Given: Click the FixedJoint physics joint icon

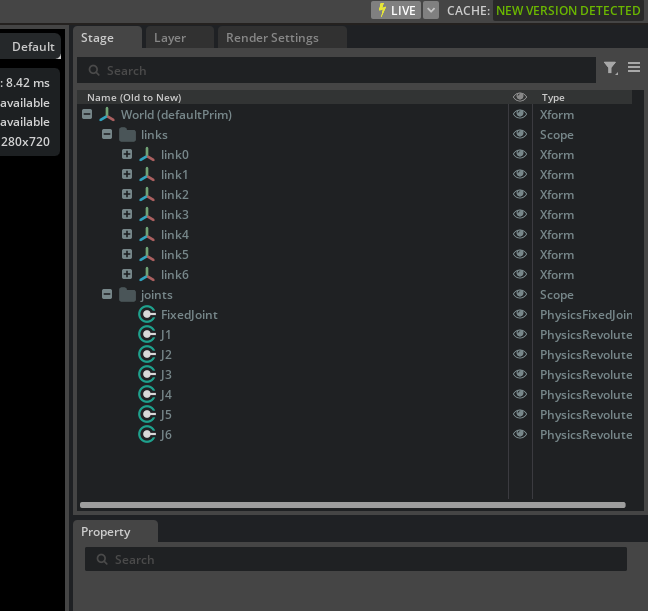Looking at the screenshot, I should pyautogui.click(x=147, y=315).
